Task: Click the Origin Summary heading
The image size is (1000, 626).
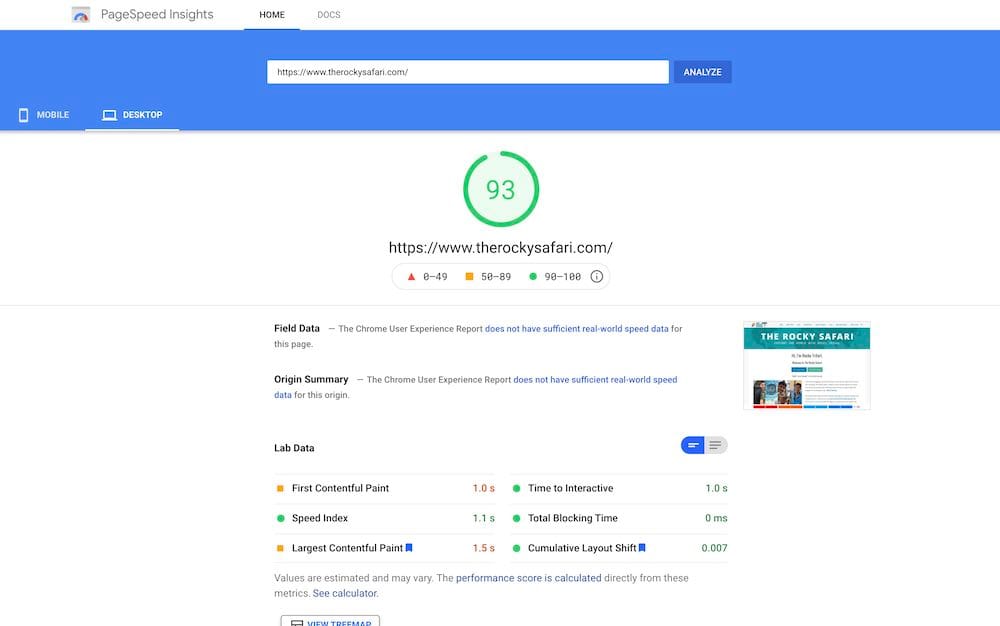Action: pos(311,379)
